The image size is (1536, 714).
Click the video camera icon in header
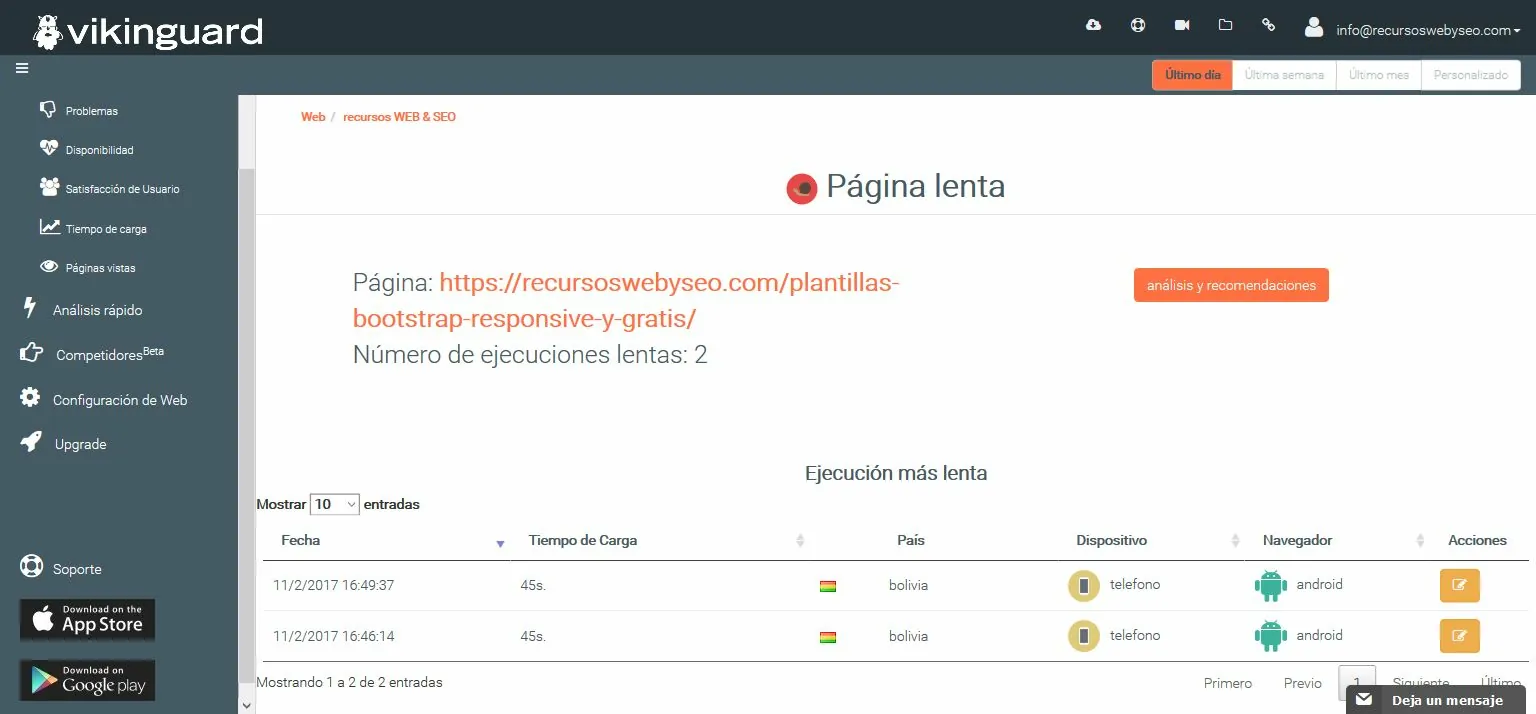(x=1182, y=26)
